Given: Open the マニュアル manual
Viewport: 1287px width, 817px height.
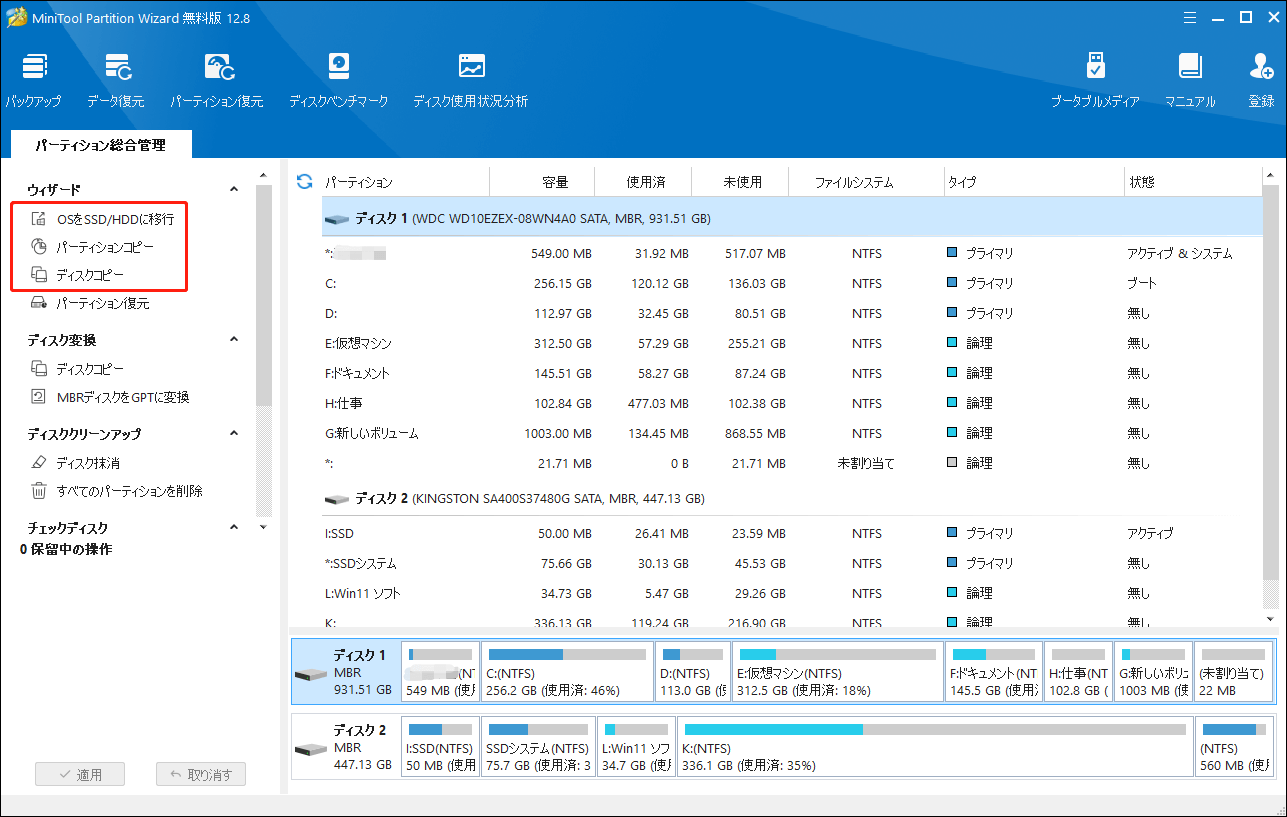Looking at the screenshot, I should (1190, 80).
